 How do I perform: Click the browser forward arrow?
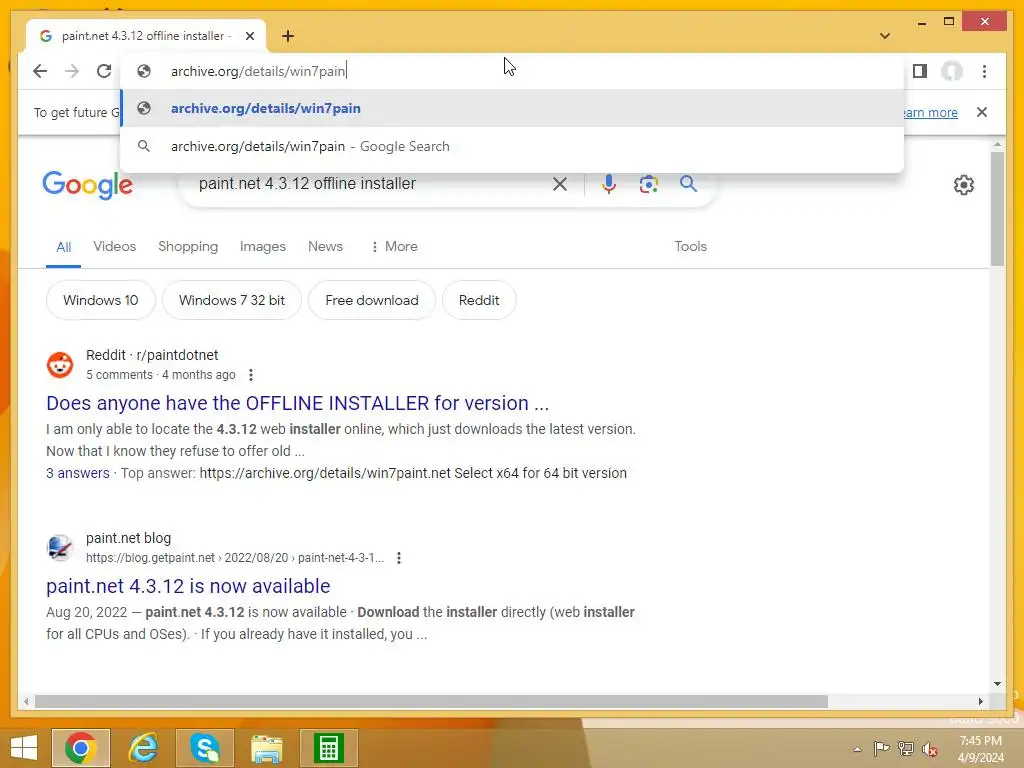pyautogui.click(x=72, y=71)
